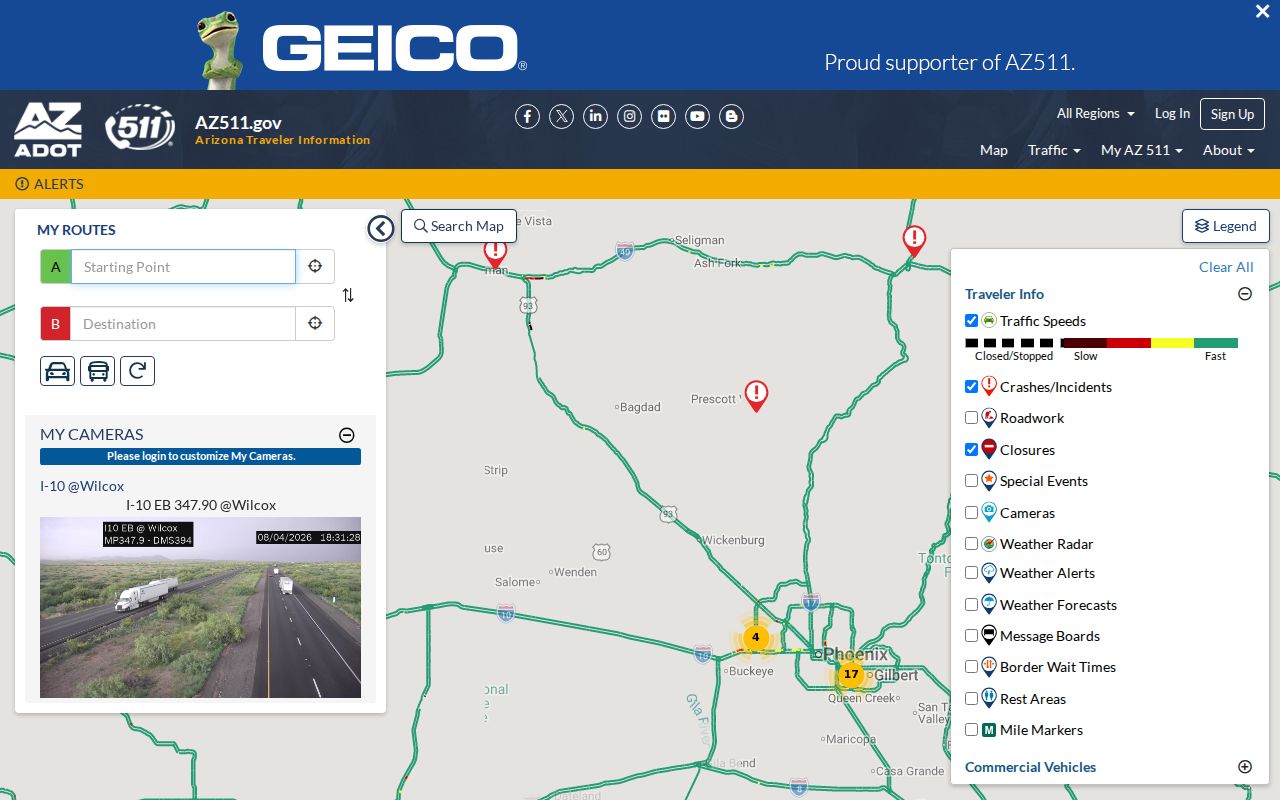Image resolution: width=1280 pixels, height=800 pixels.
Task: Click the Log In link
Action: point(1172,114)
